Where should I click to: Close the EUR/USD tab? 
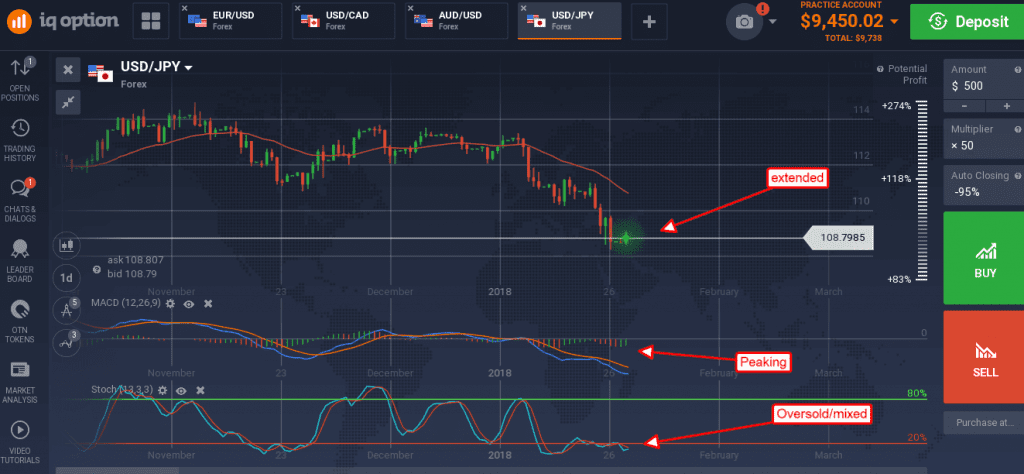[x=185, y=8]
